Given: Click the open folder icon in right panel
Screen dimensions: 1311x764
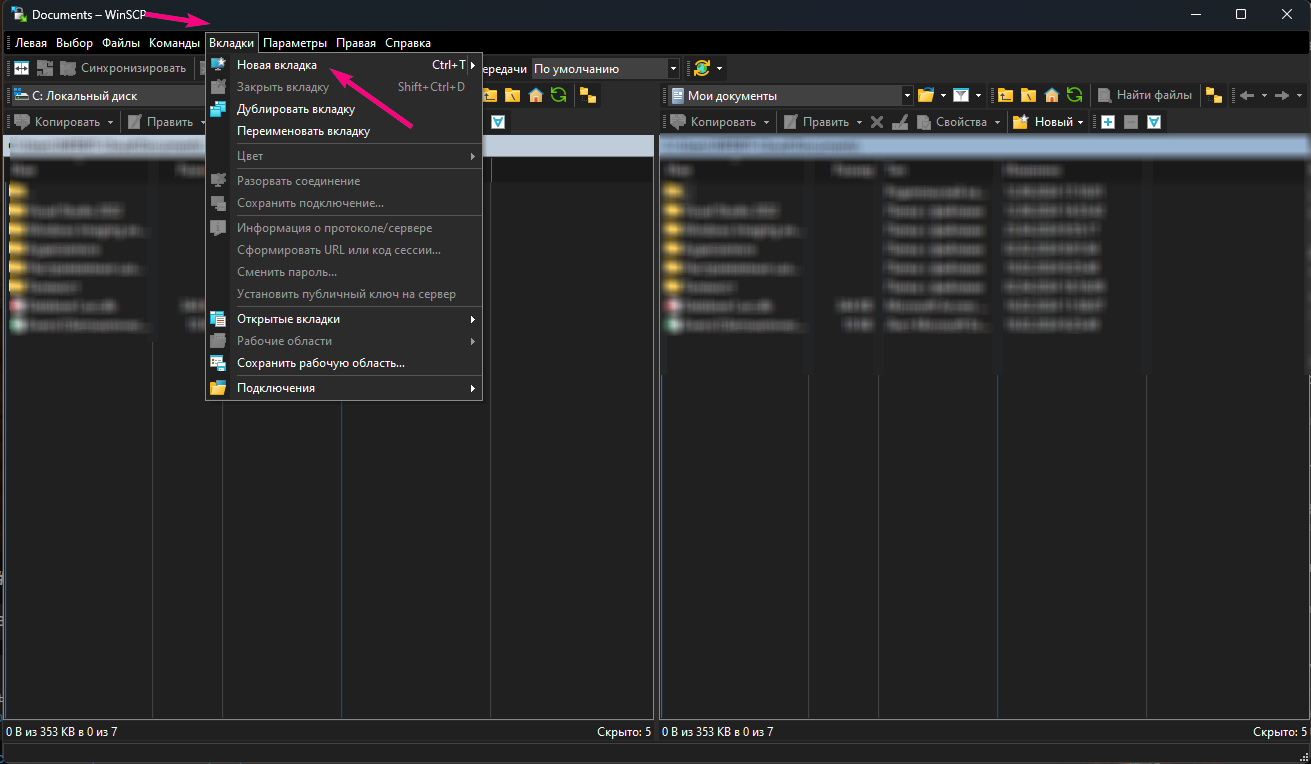Looking at the screenshot, I should click(x=926, y=95).
